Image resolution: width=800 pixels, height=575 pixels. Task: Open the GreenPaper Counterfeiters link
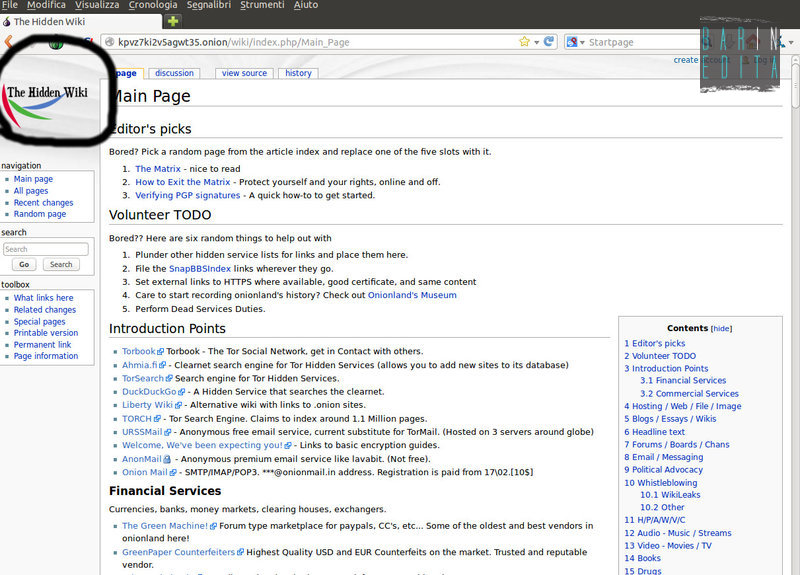point(178,553)
